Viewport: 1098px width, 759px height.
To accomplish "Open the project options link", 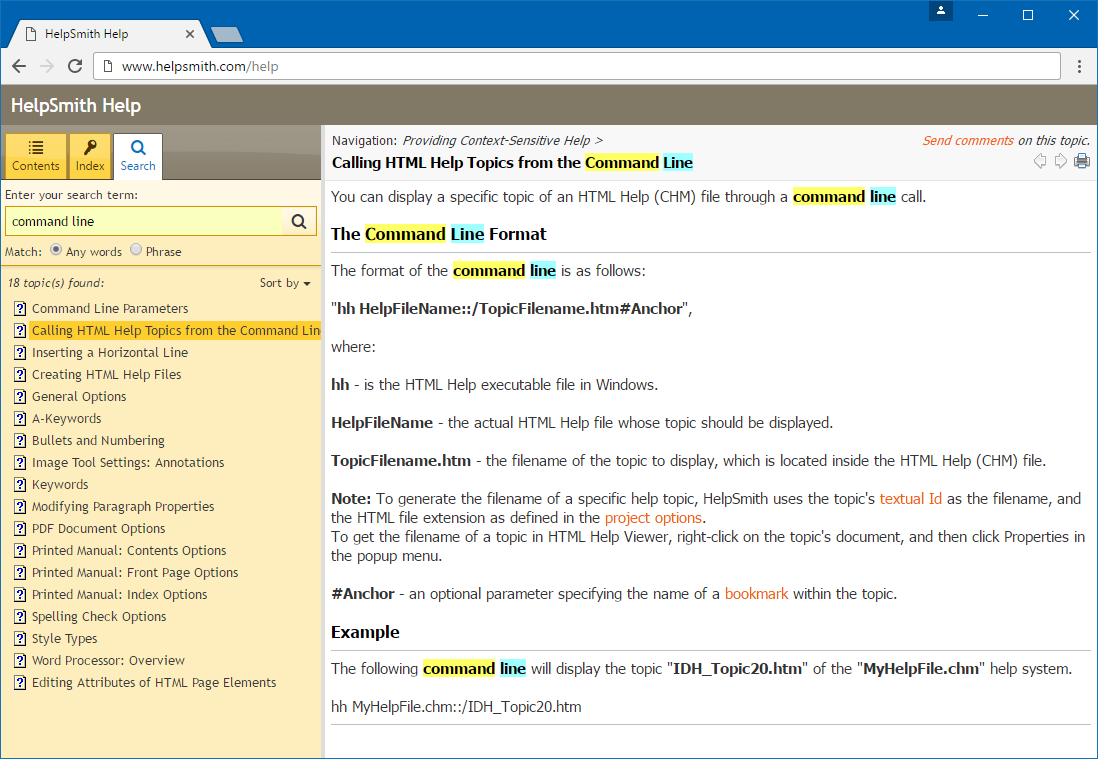I will [653, 517].
